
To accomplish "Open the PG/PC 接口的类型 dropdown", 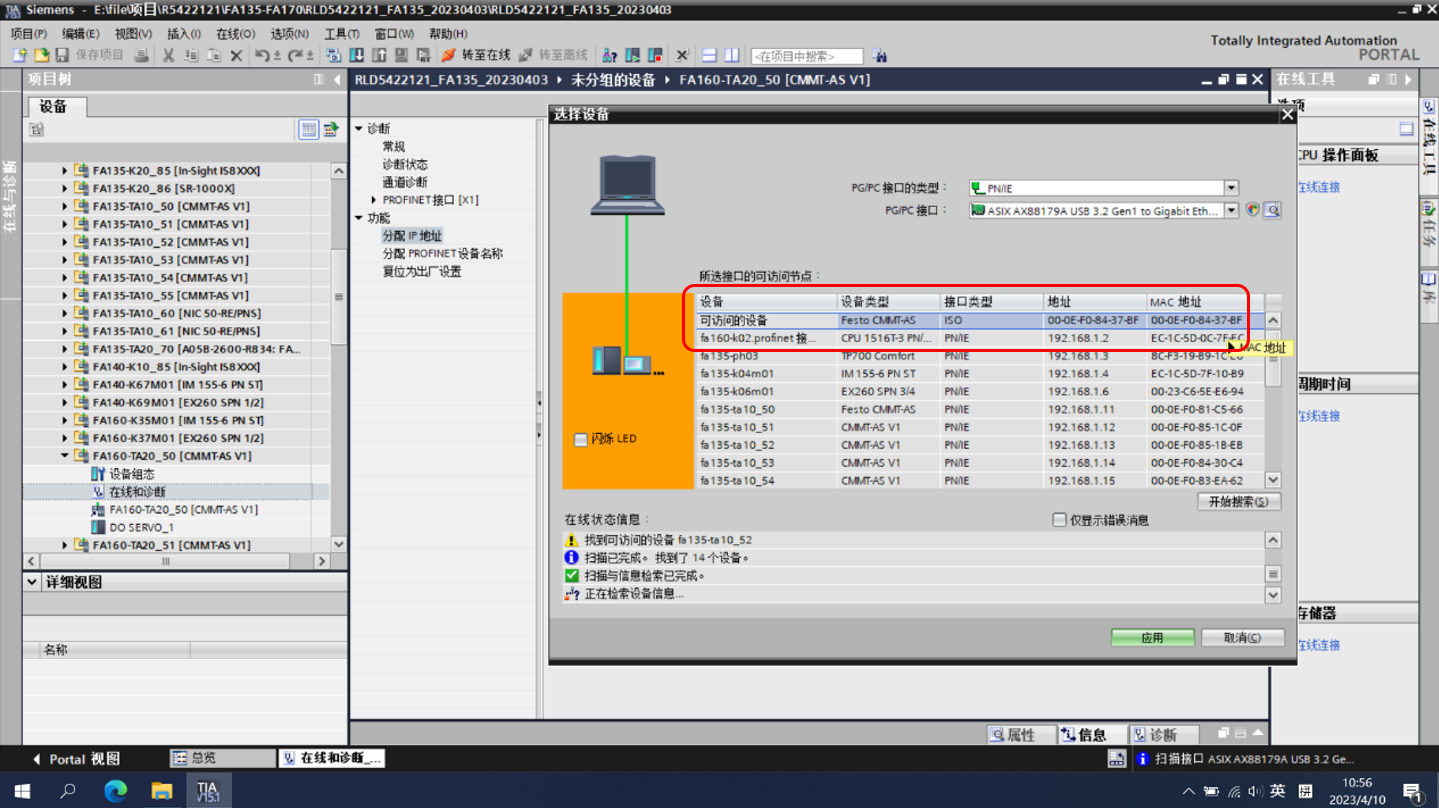I will pyautogui.click(x=1231, y=188).
